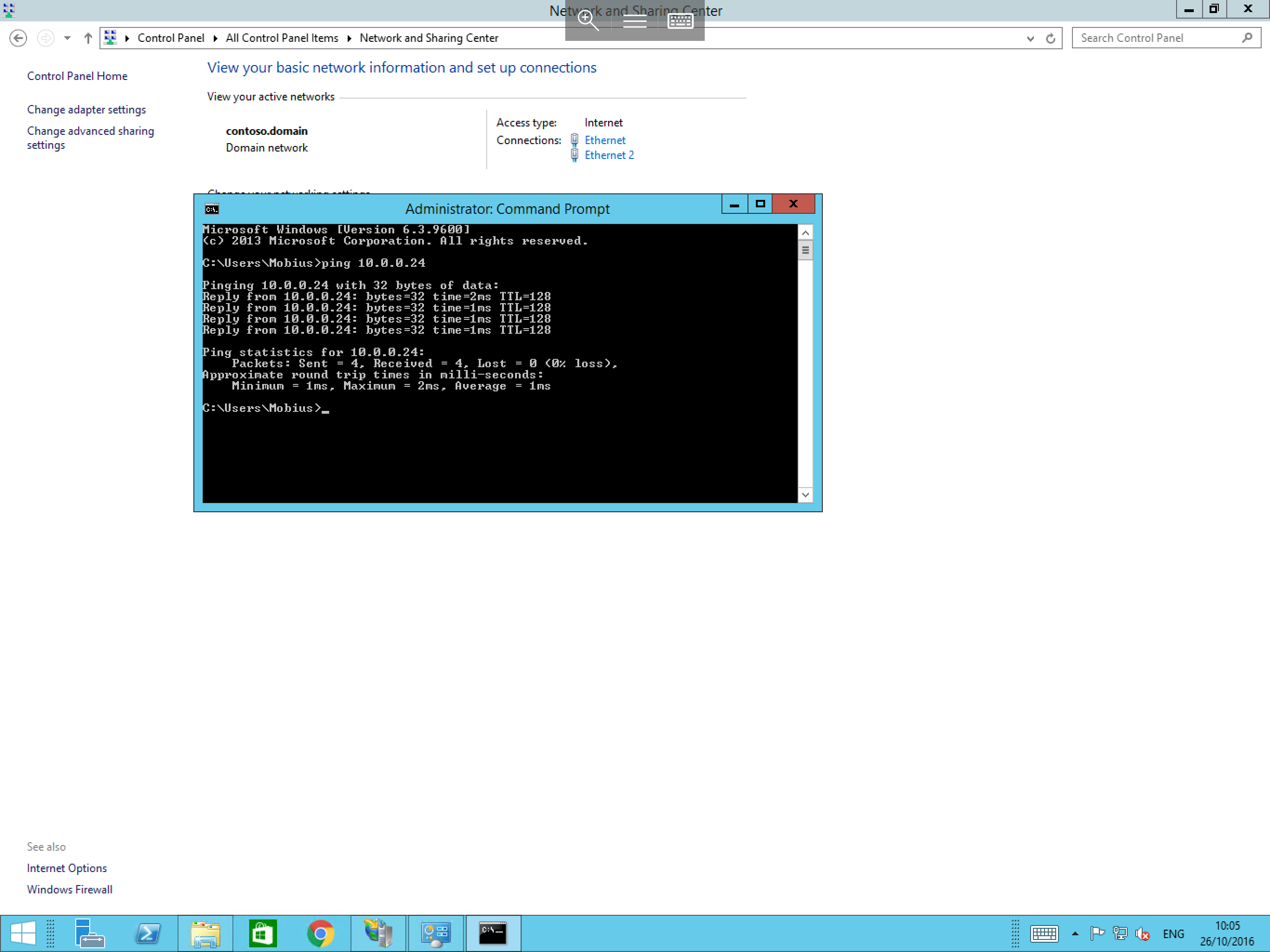Open the Start menu
Viewport: 1270px width, 952px height.
pos(23,933)
